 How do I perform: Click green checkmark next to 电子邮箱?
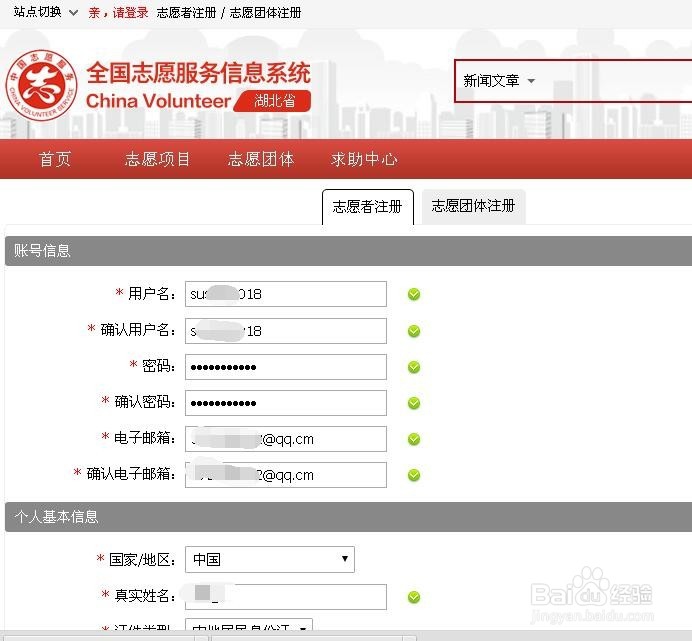[x=414, y=439]
